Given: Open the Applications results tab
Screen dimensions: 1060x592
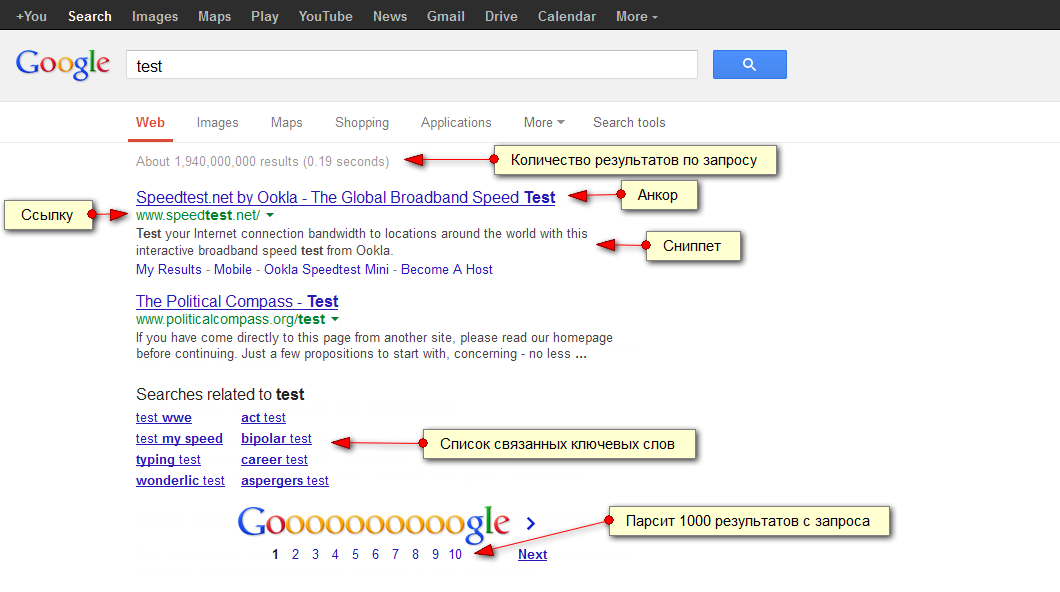Looking at the screenshot, I should [456, 122].
